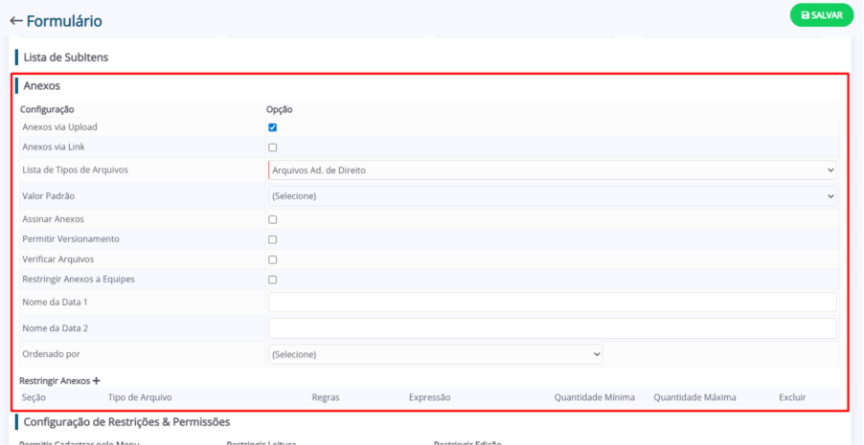This screenshot has width=864, height=445.
Task: Click the Restringir Anexos label
Action: (x=55, y=381)
